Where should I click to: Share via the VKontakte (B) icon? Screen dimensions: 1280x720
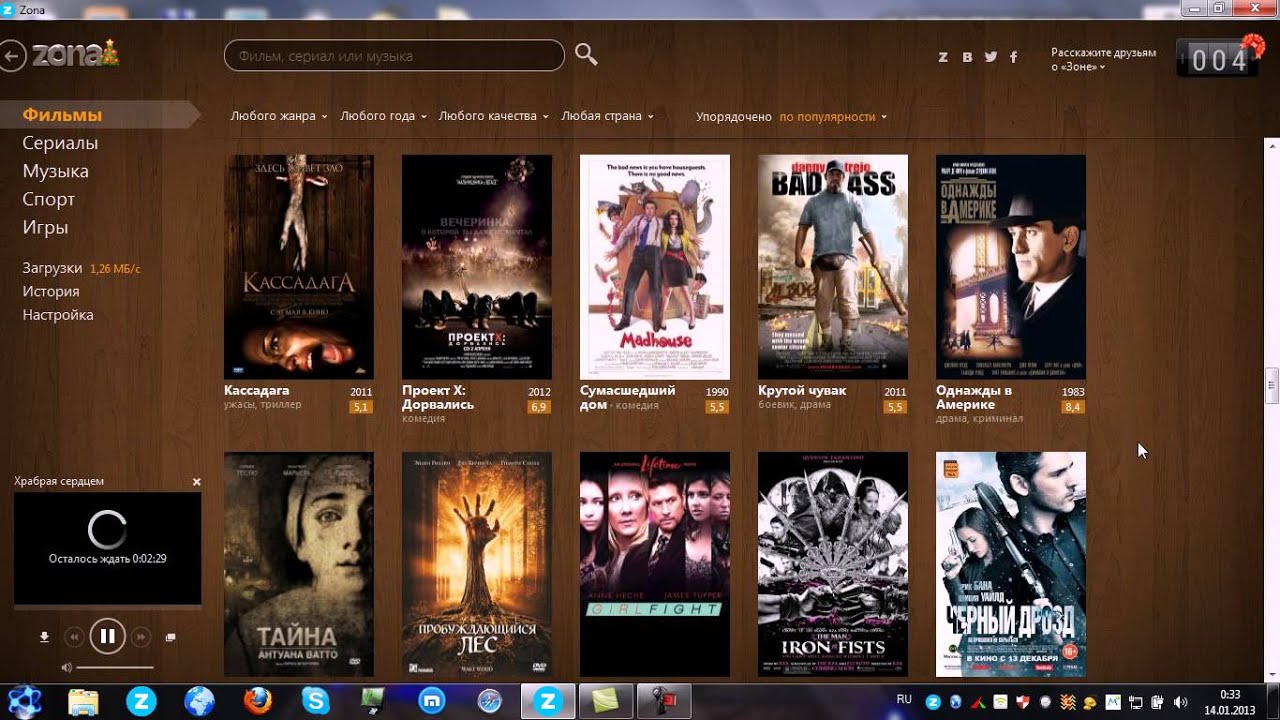pos(967,57)
